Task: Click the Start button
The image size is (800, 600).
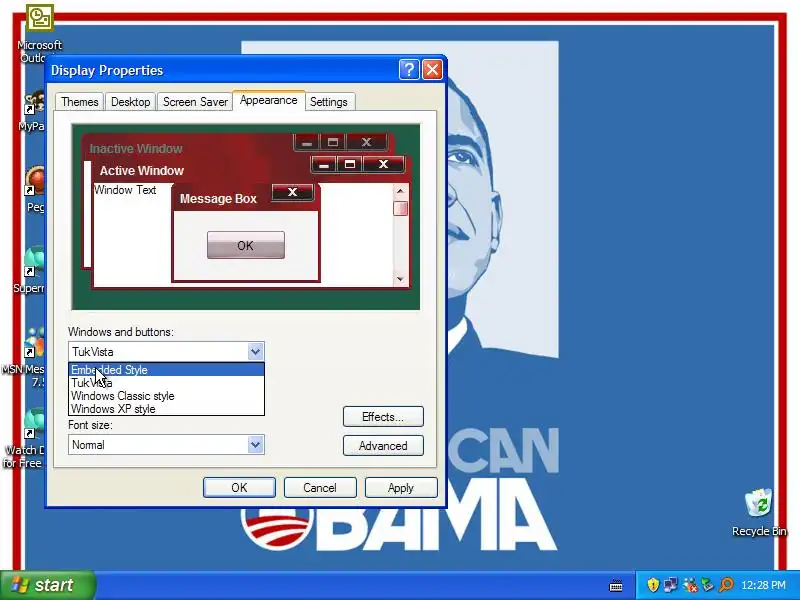Action: [x=47, y=585]
